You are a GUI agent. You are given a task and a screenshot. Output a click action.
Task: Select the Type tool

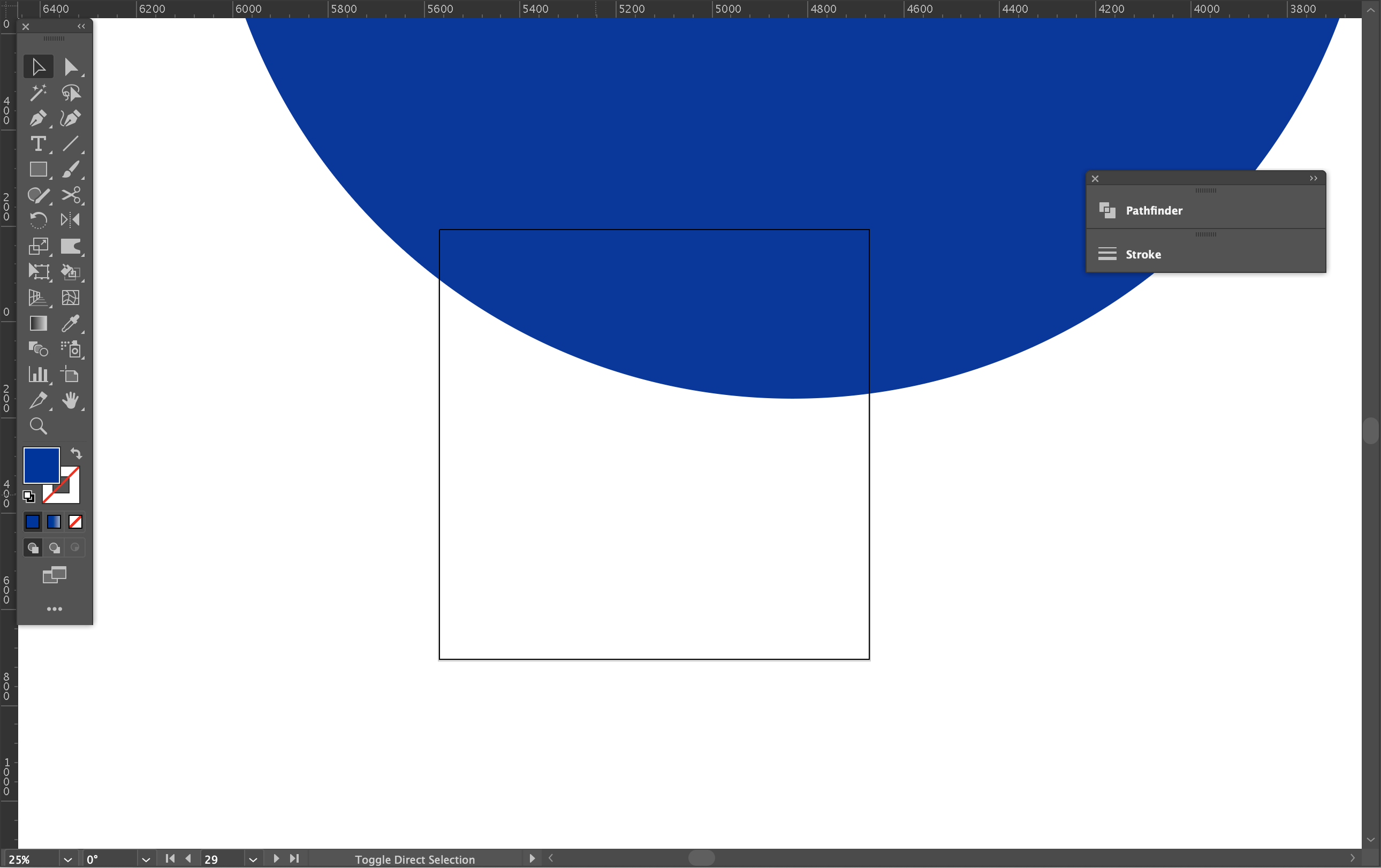38,144
